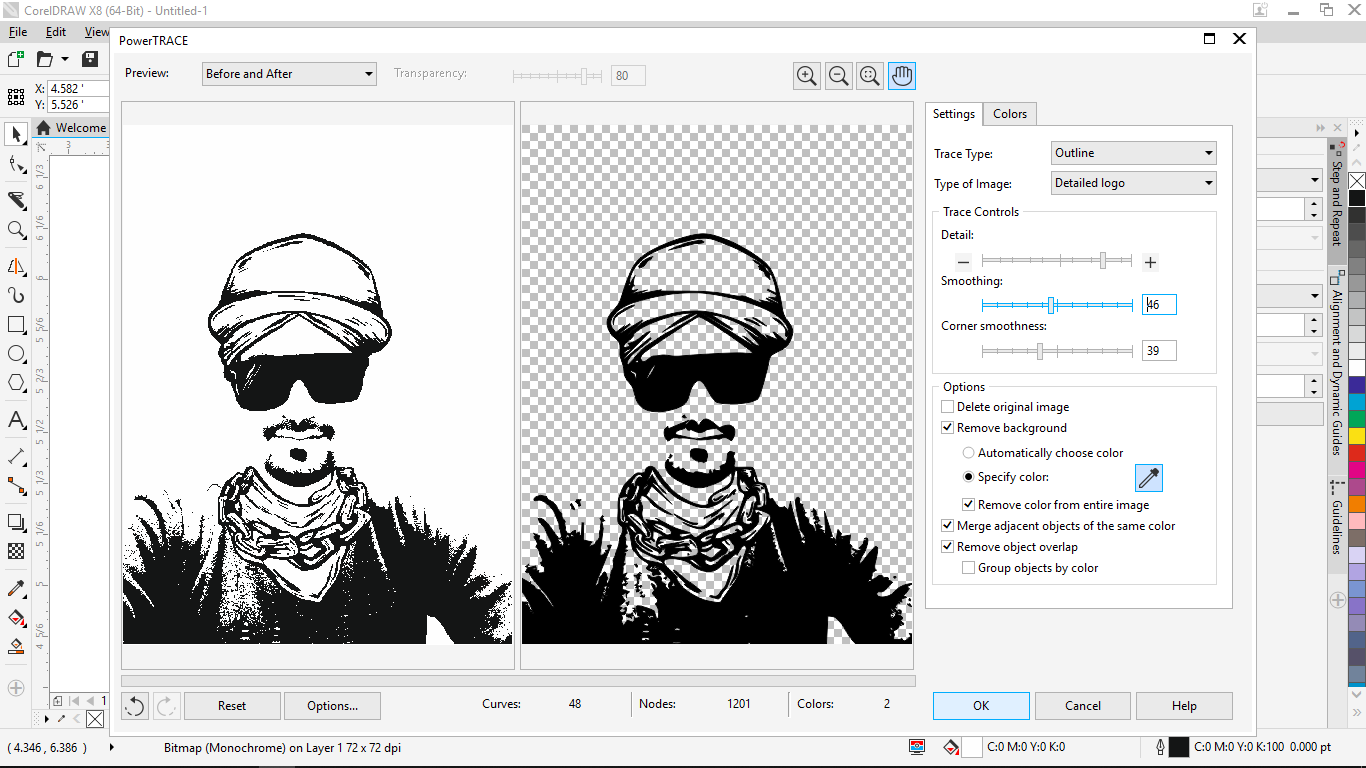This screenshot has height=768, width=1366.
Task: Open the Preview mode dropdown
Action: point(289,74)
